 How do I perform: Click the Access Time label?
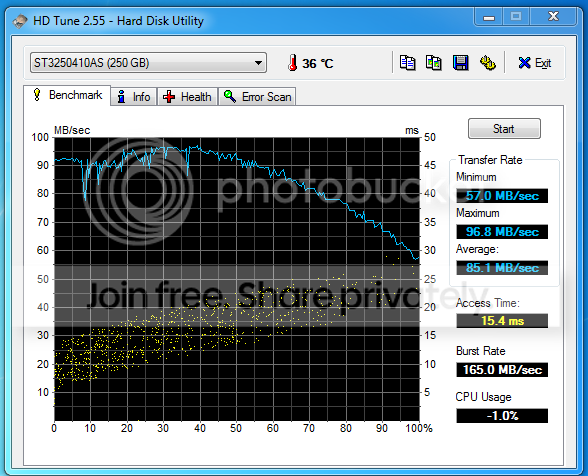488,303
